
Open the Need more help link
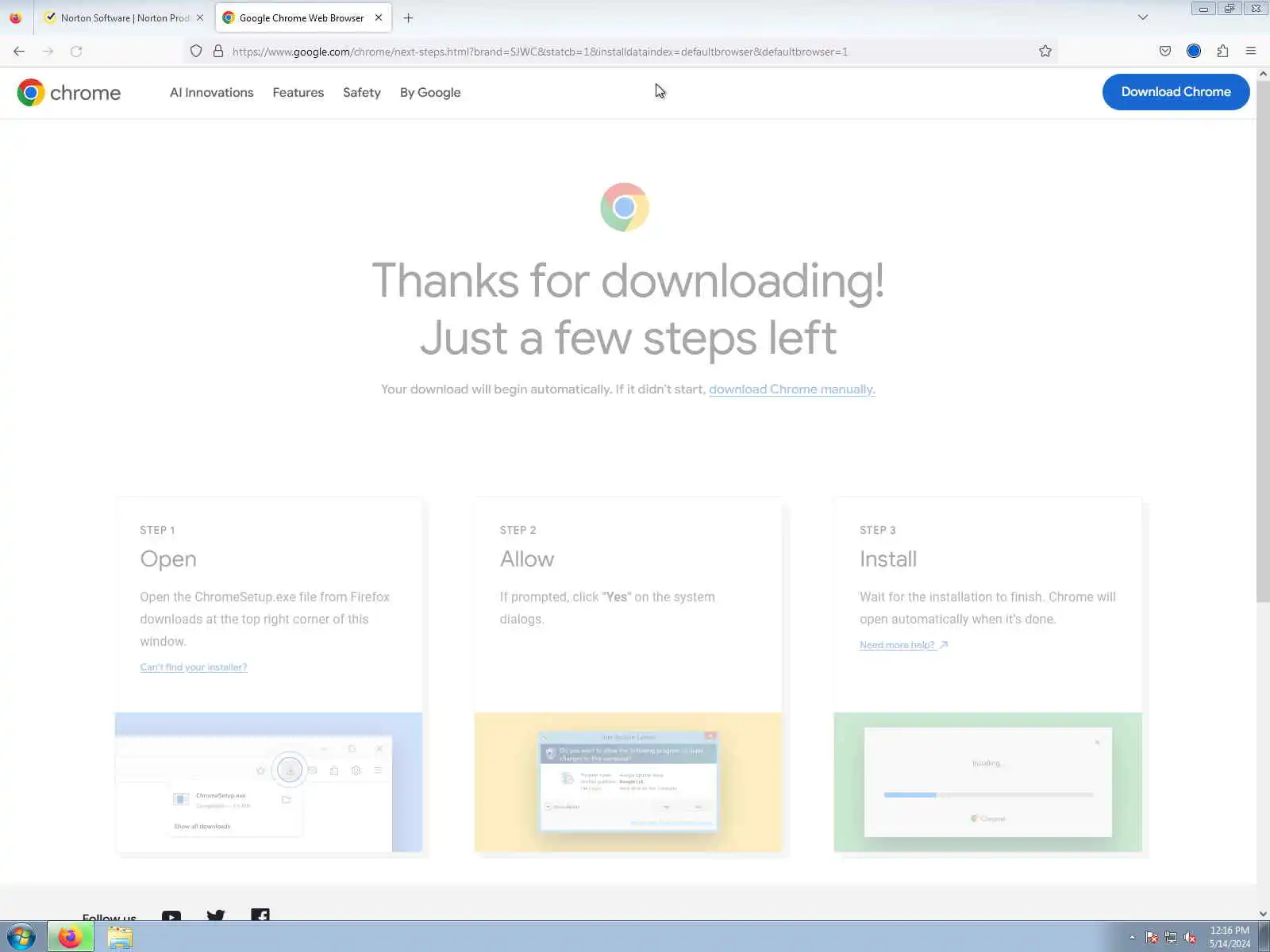[903, 645]
